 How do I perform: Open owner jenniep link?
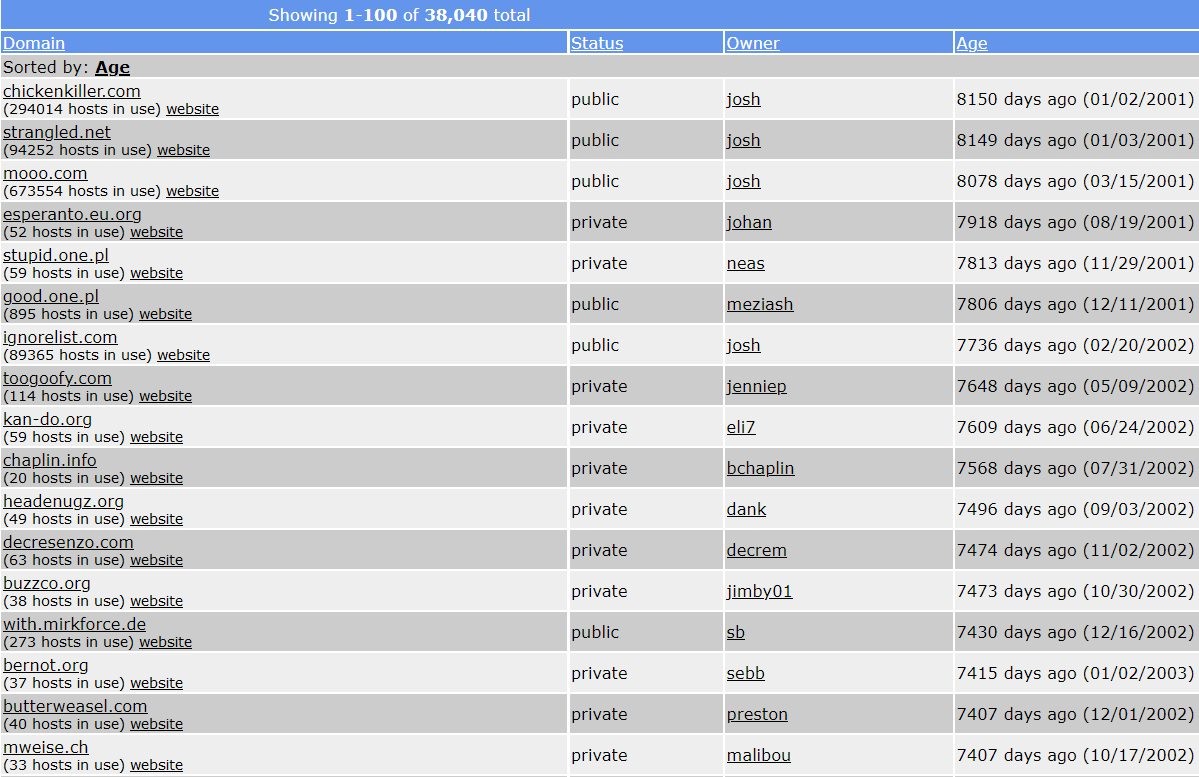coord(756,386)
